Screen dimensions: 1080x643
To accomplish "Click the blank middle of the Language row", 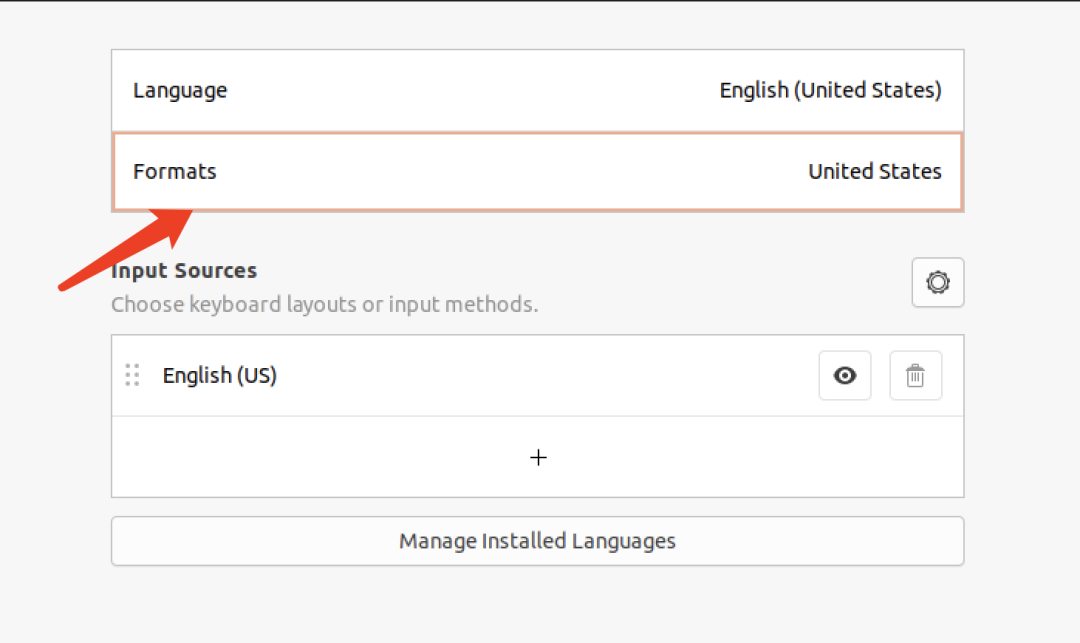I will click(470, 90).
